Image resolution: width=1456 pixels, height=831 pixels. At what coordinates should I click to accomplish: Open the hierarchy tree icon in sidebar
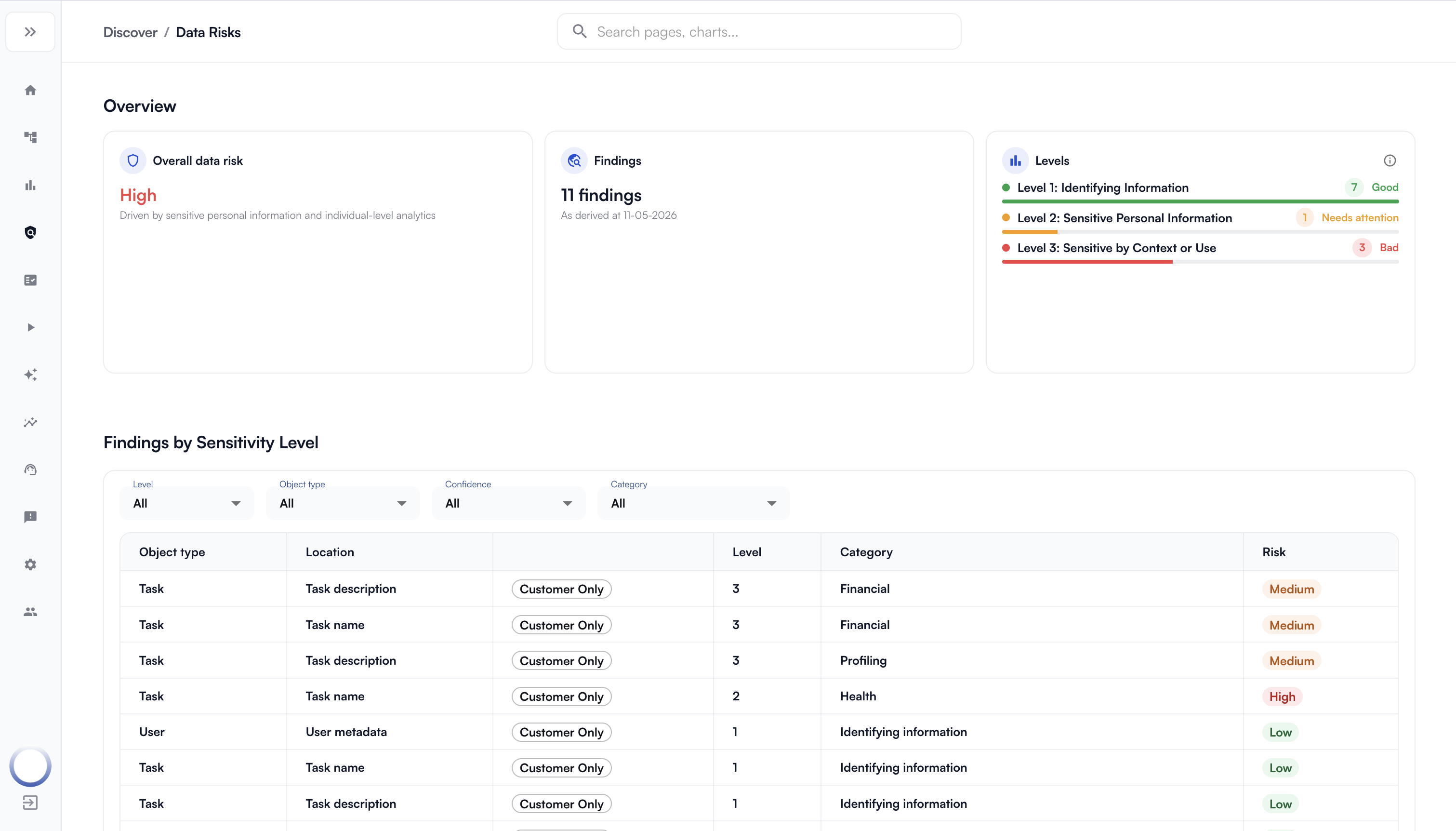[x=30, y=137]
